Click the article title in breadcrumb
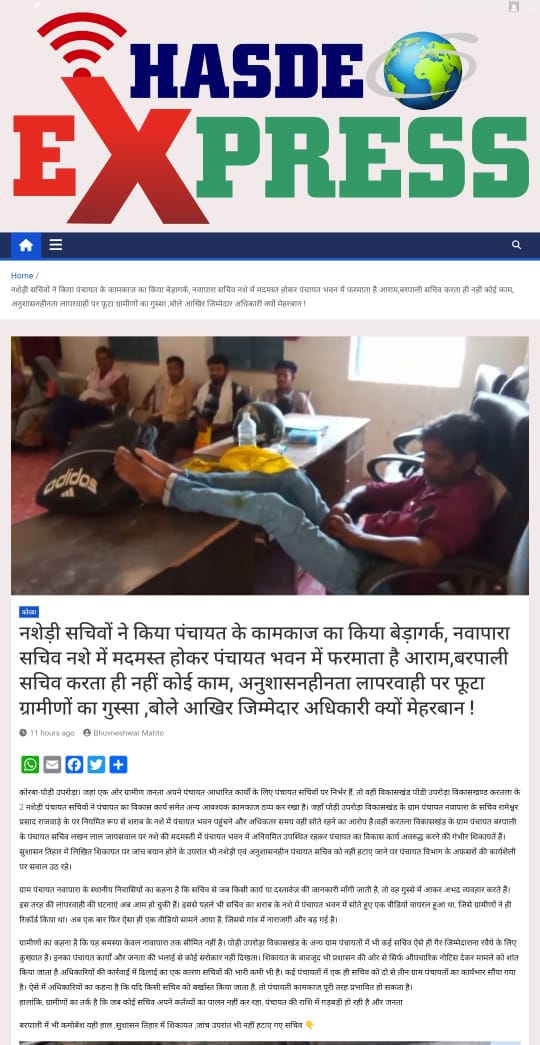This screenshot has height=1045, width=540. pos(263,296)
